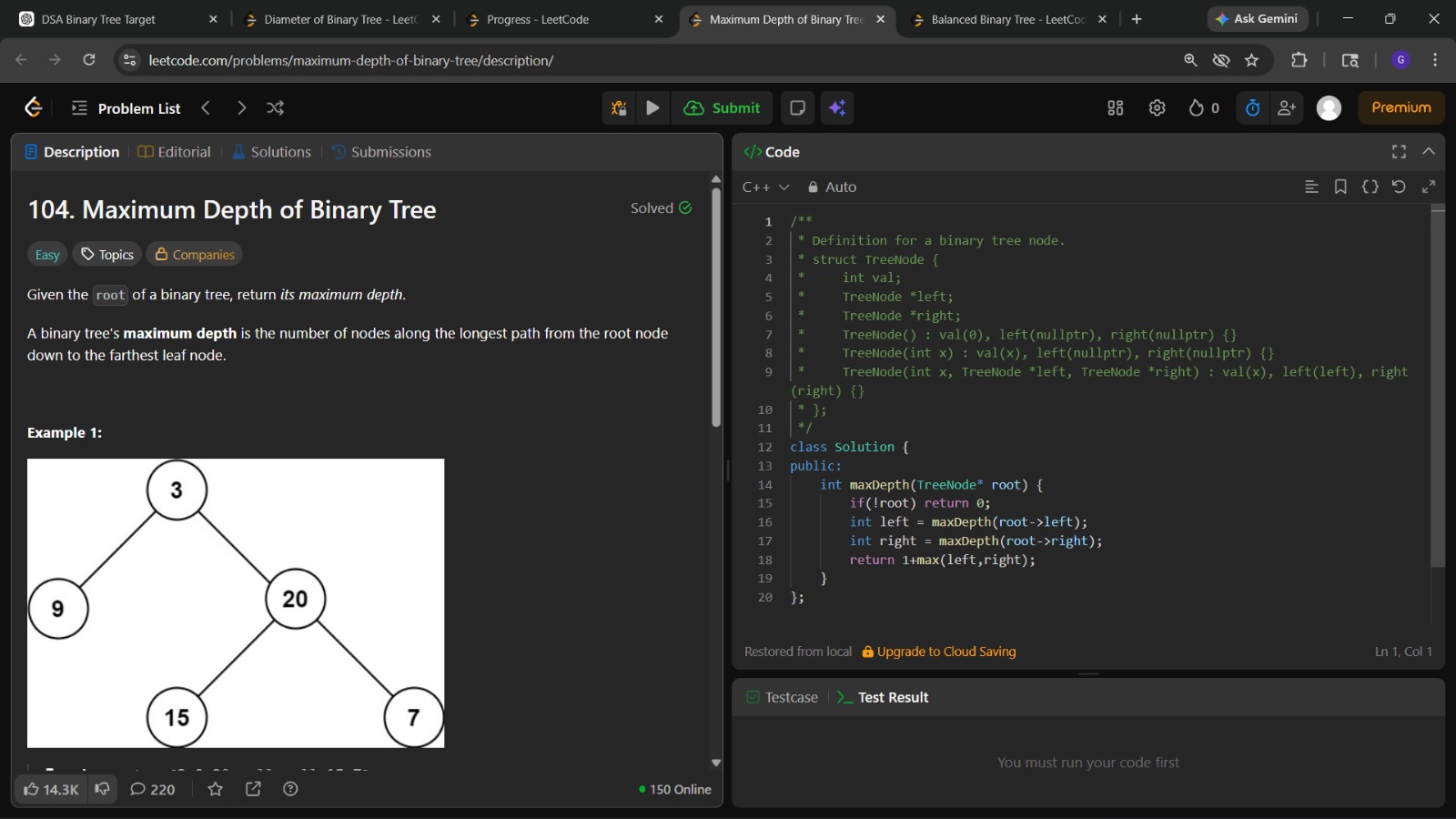Open the layouts grid icon
The image size is (1456, 819).
(1115, 108)
